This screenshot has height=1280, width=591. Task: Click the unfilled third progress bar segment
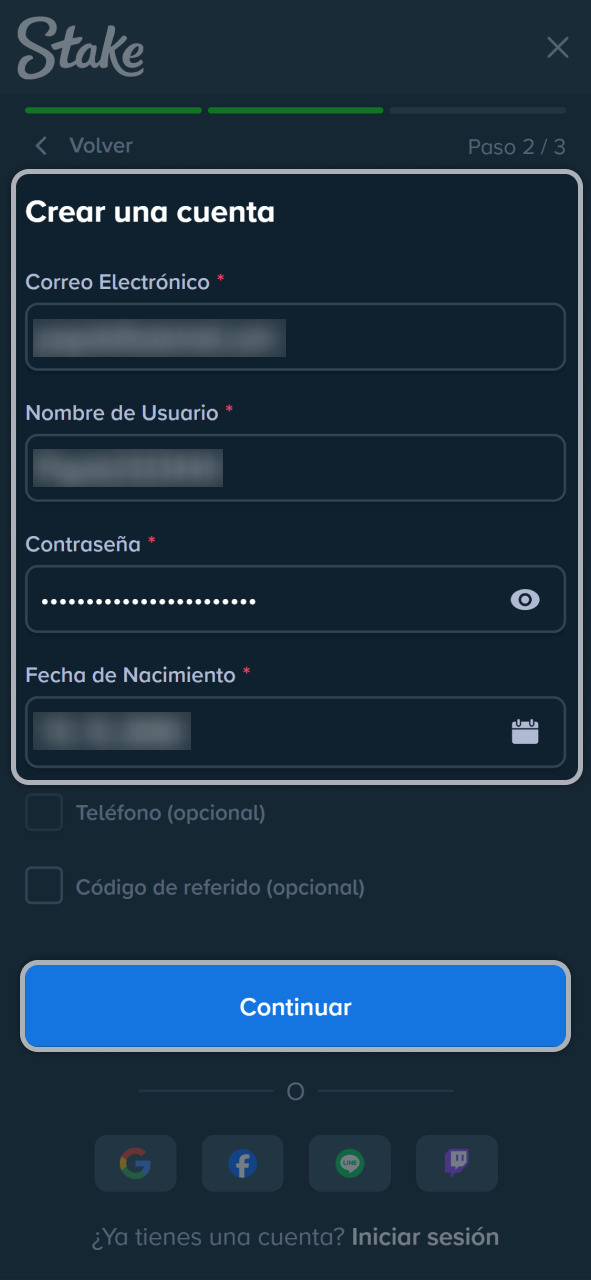[x=478, y=110]
